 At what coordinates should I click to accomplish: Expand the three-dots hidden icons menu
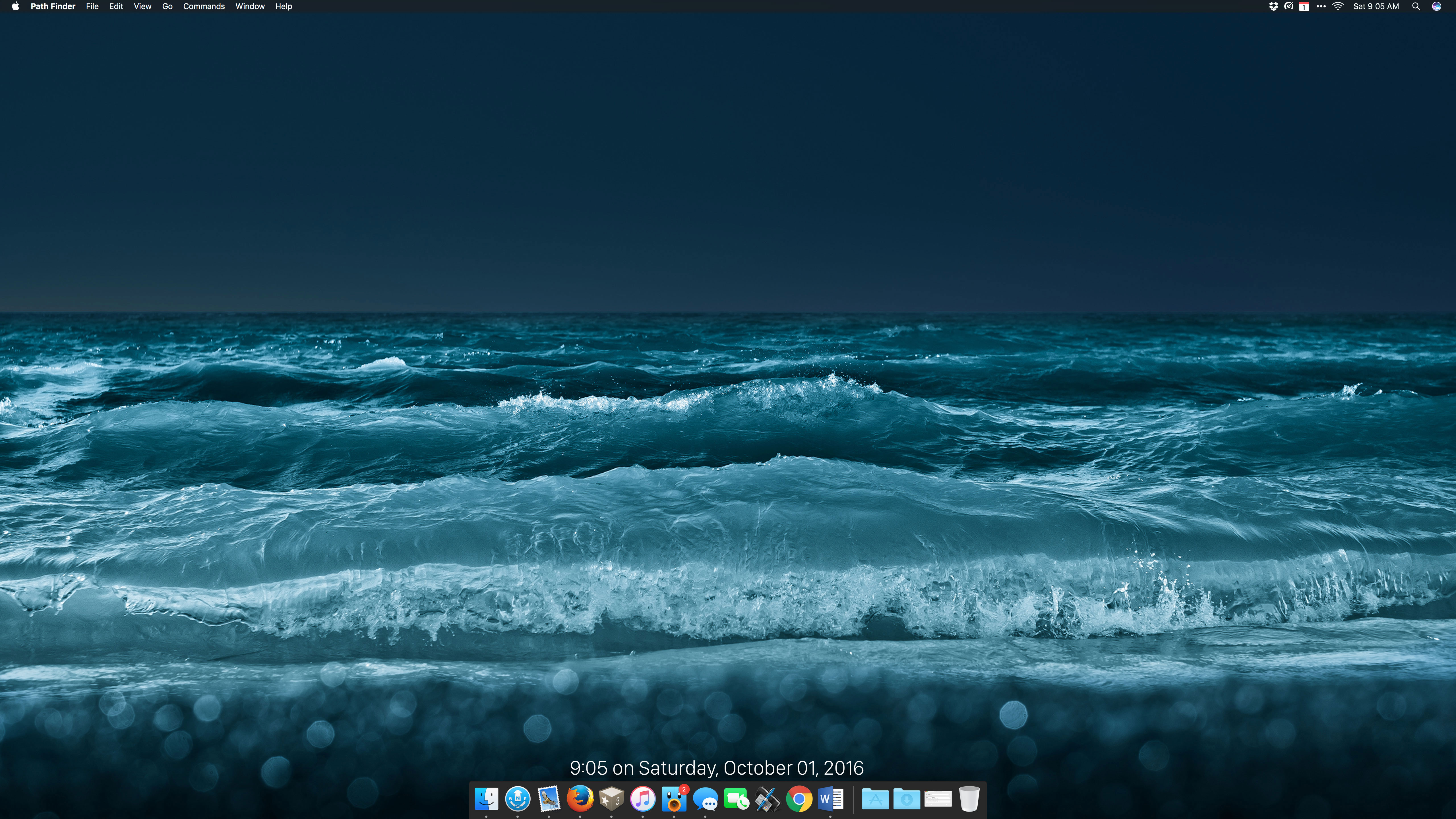click(x=1321, y=6)
